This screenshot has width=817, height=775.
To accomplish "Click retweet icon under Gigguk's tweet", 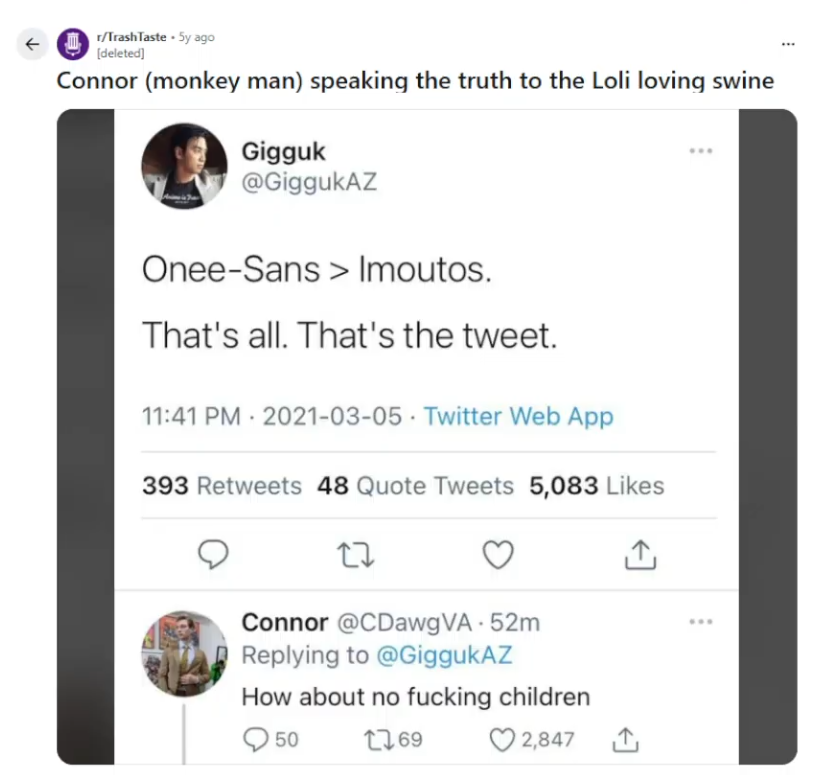I will [355, 555].
